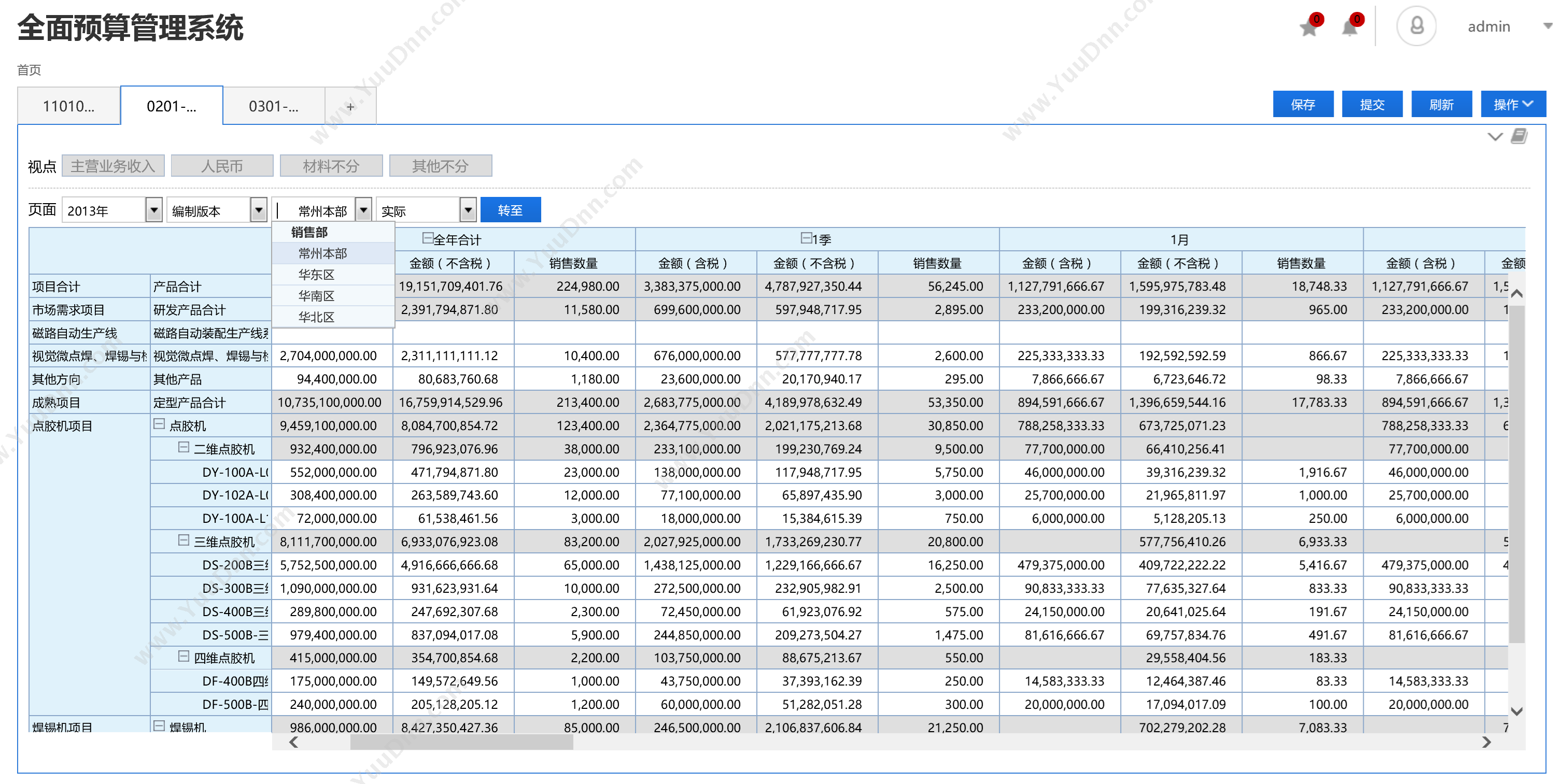
Task: Click the 材料不分 viewpoint box
Action: 331,166
